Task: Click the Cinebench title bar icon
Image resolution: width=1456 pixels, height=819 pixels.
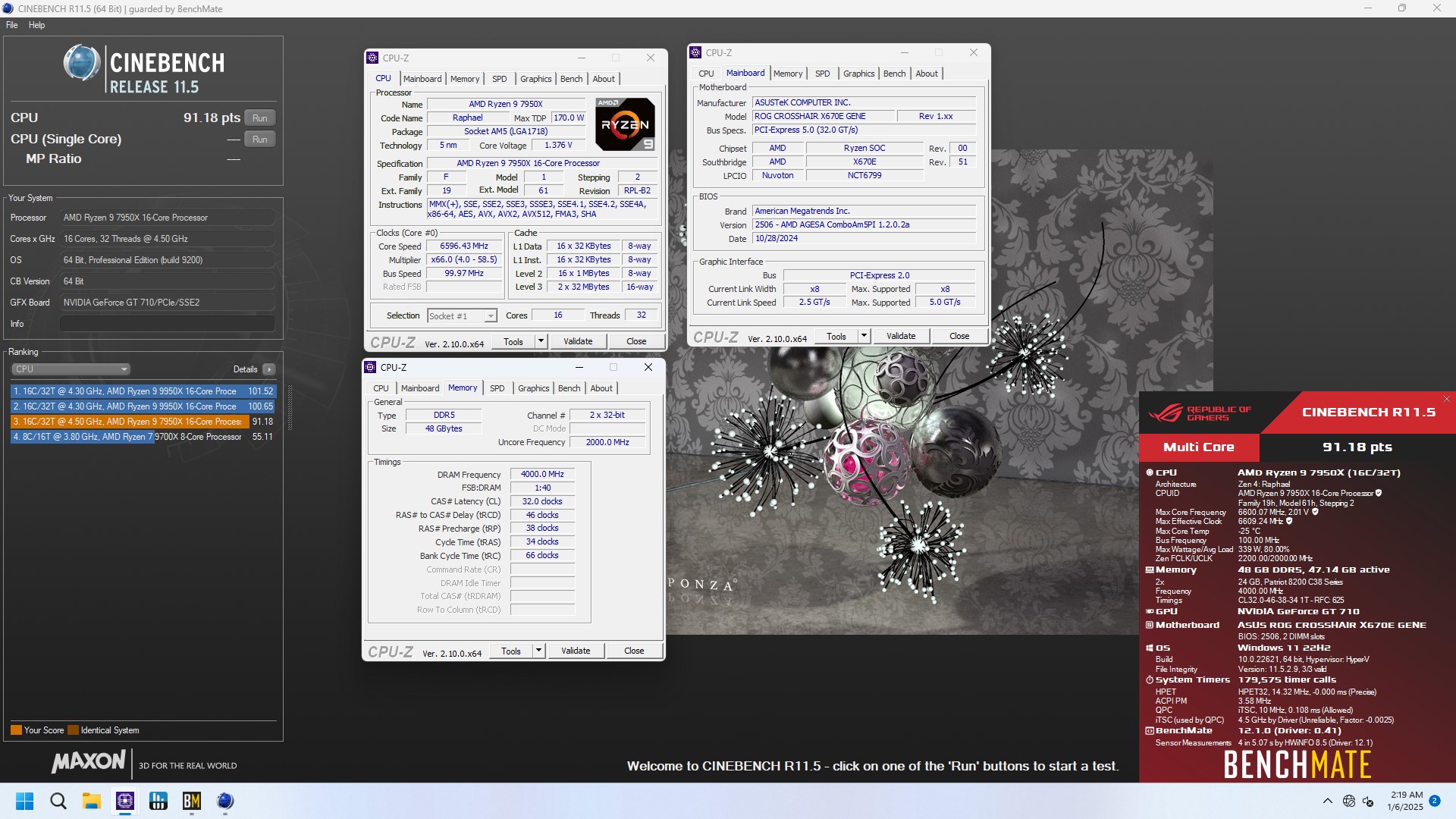Action: click(8, 8)
